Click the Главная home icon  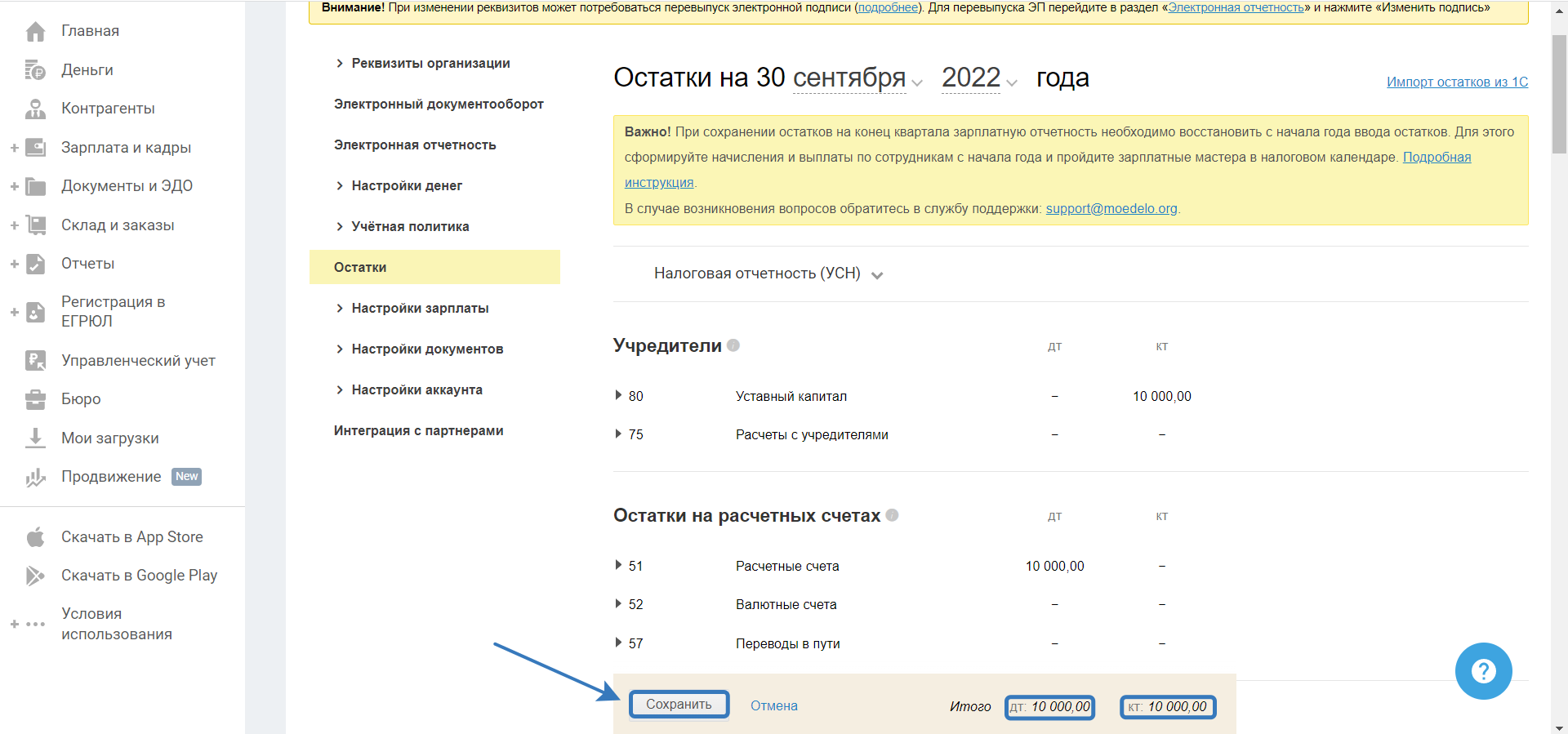point(35,31)
